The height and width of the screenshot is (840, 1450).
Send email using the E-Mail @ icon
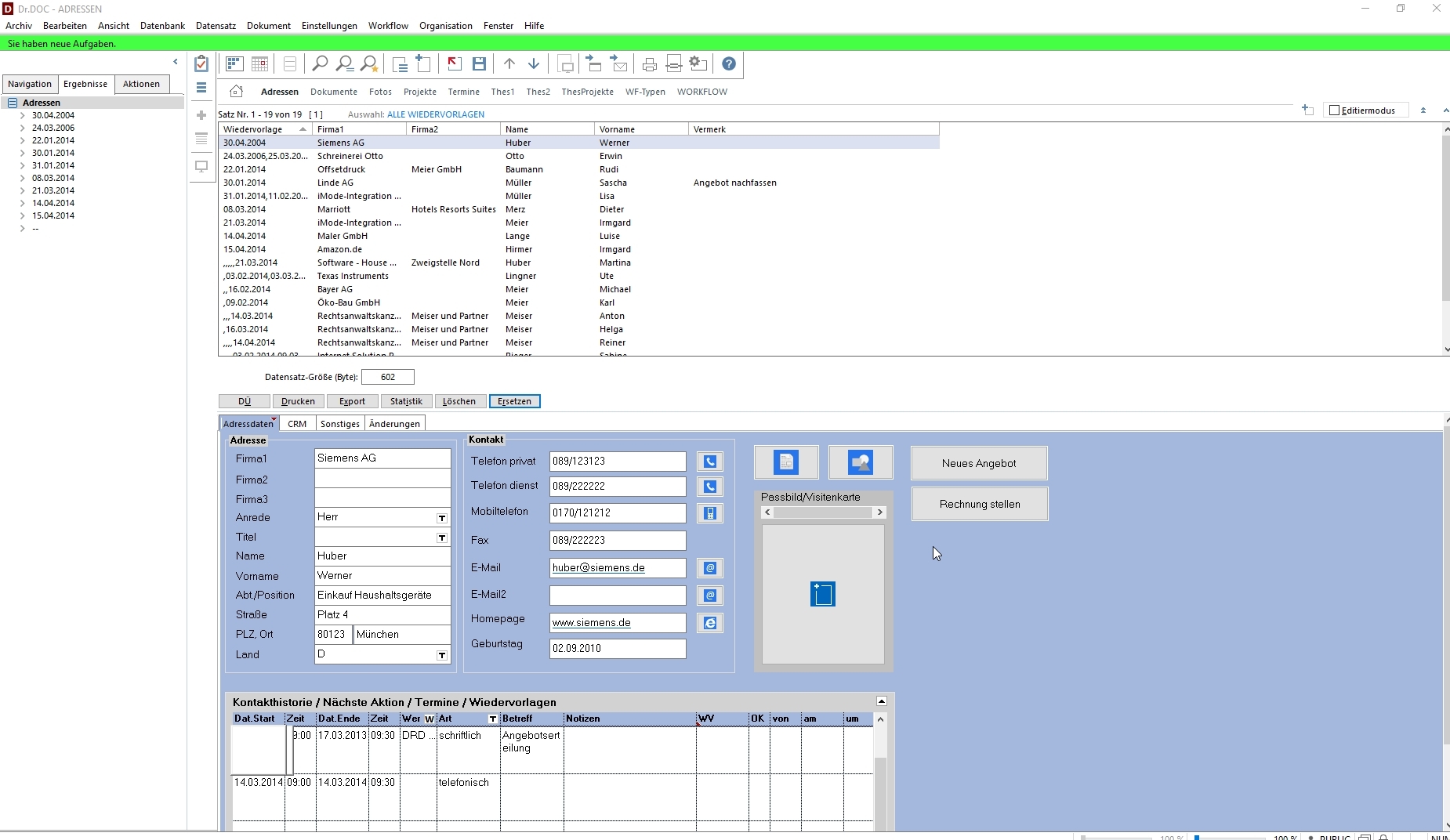tap(710, 568)
